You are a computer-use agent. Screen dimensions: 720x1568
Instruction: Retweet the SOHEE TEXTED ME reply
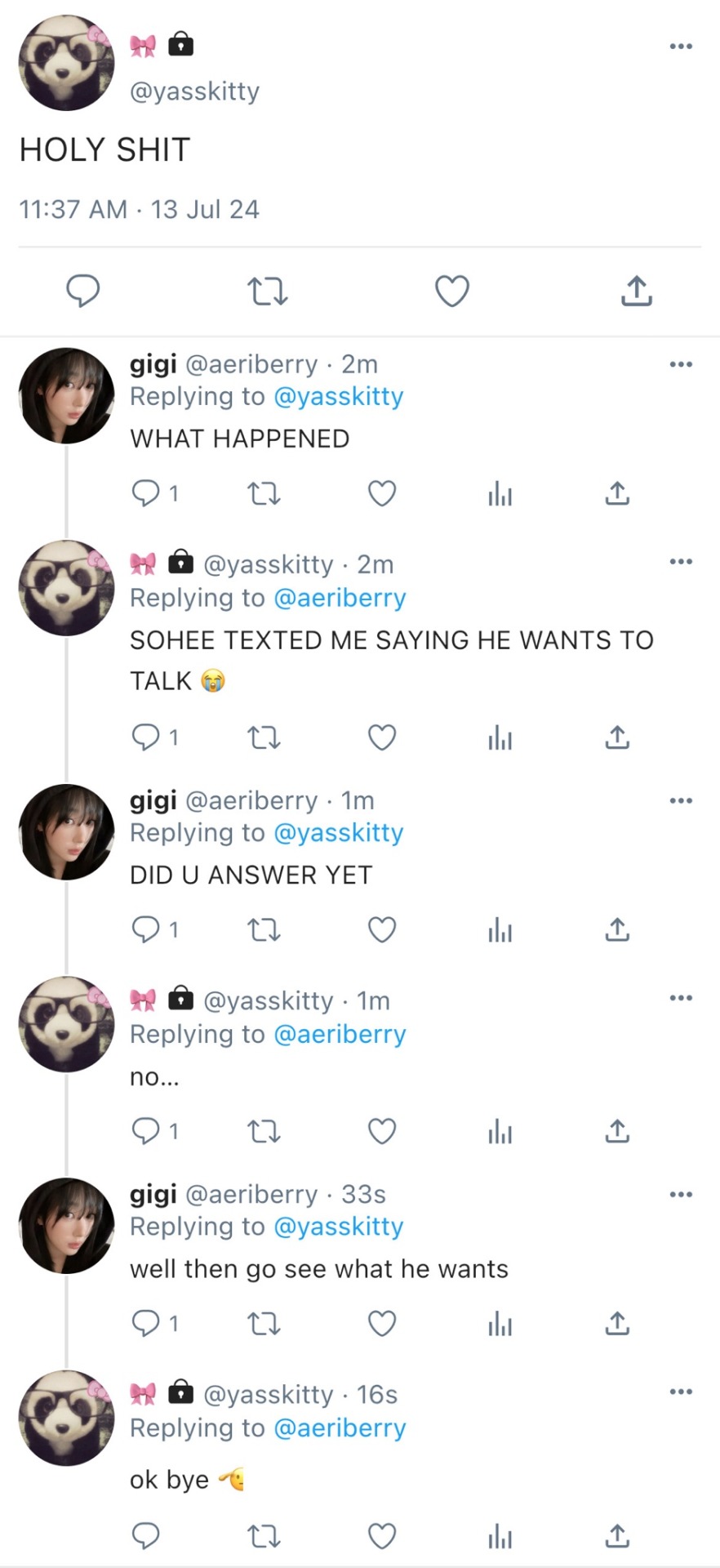pyautogui.click(x=264, y=737)
